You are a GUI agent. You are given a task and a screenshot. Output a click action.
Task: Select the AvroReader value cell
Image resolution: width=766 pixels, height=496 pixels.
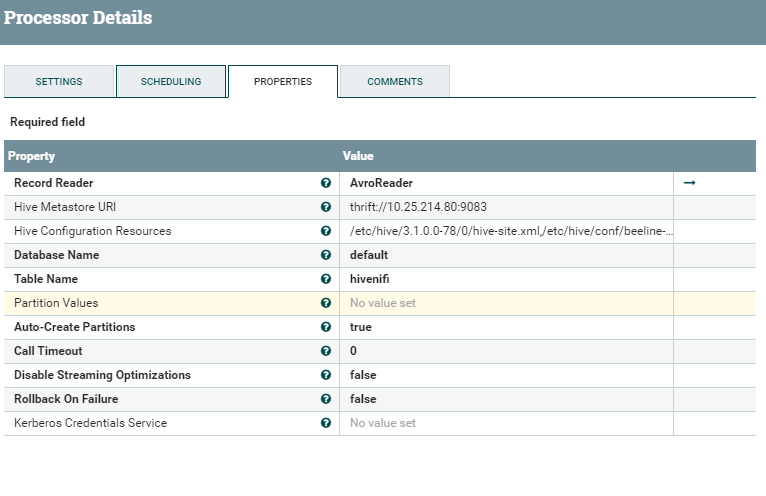point(506,183)
